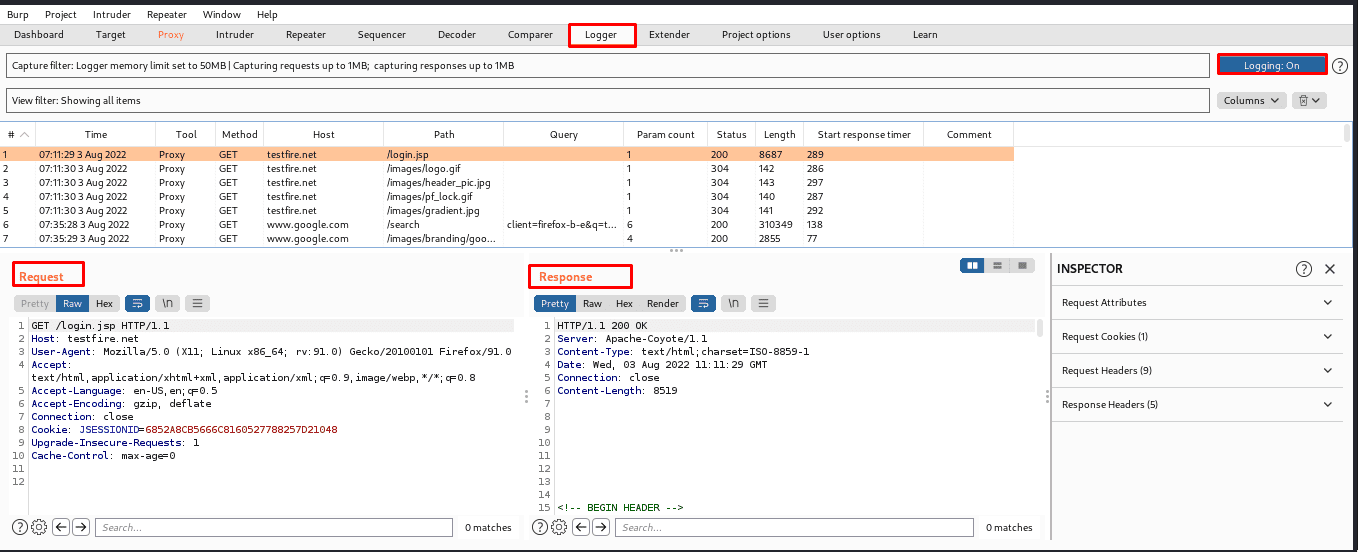Switch to the Comparer tab
This screenshot has width=1358, height=552.
pyautogui.click(x=530, y=35)
